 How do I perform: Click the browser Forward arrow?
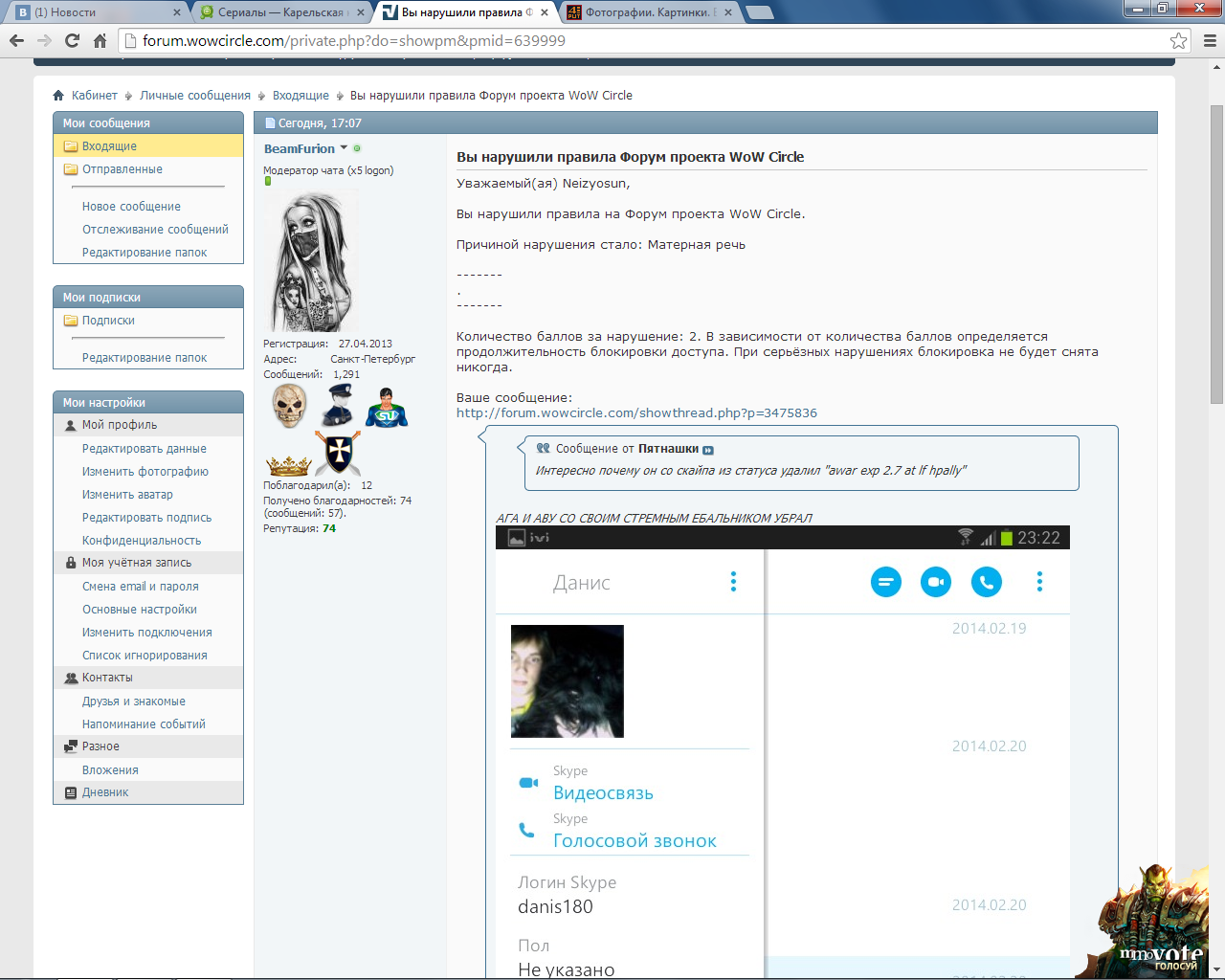click(44, 40)
